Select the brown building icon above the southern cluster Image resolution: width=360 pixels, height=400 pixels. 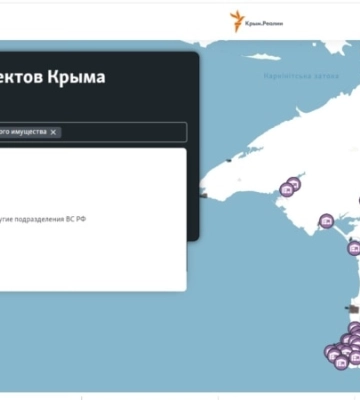[353, 309]
